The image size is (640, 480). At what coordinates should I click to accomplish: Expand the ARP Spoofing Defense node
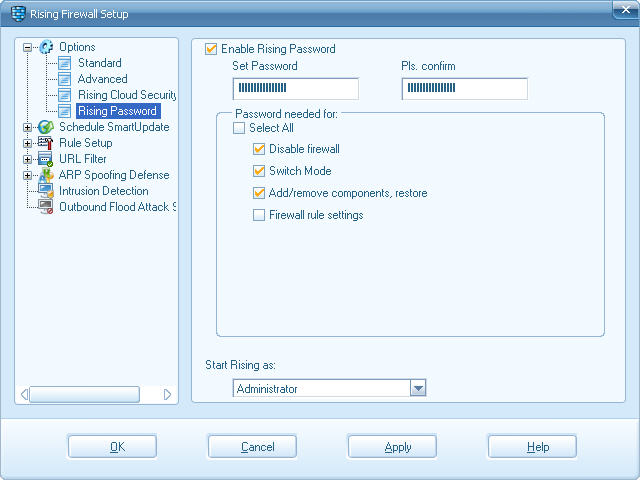point(27,175)
